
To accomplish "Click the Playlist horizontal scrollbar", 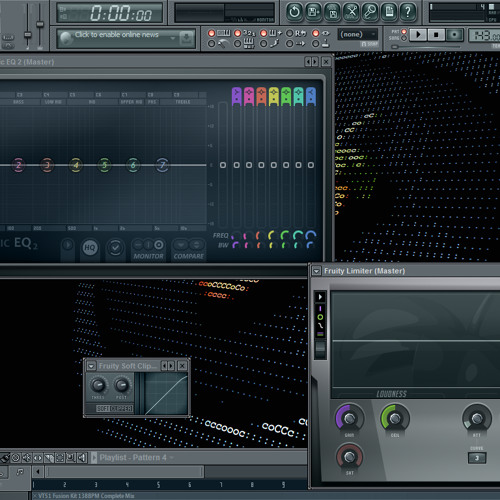I will (125, 472).
